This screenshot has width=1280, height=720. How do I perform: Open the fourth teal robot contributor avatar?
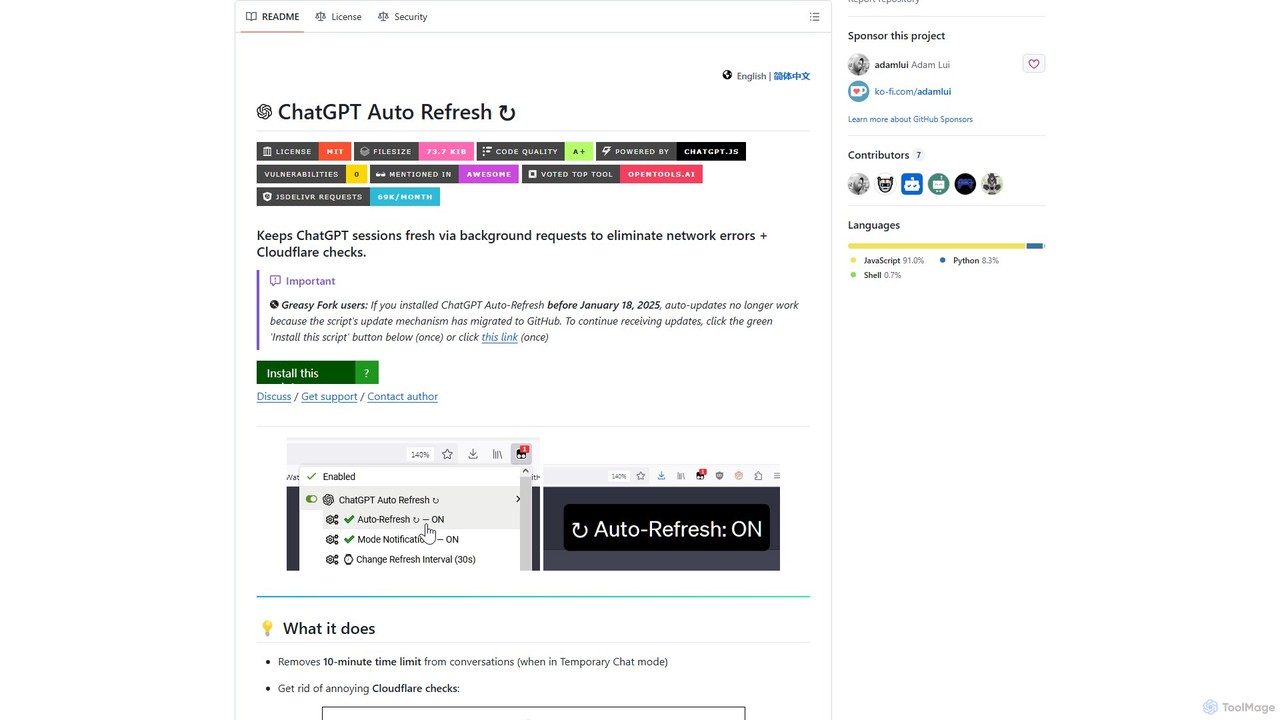[938, 184]
